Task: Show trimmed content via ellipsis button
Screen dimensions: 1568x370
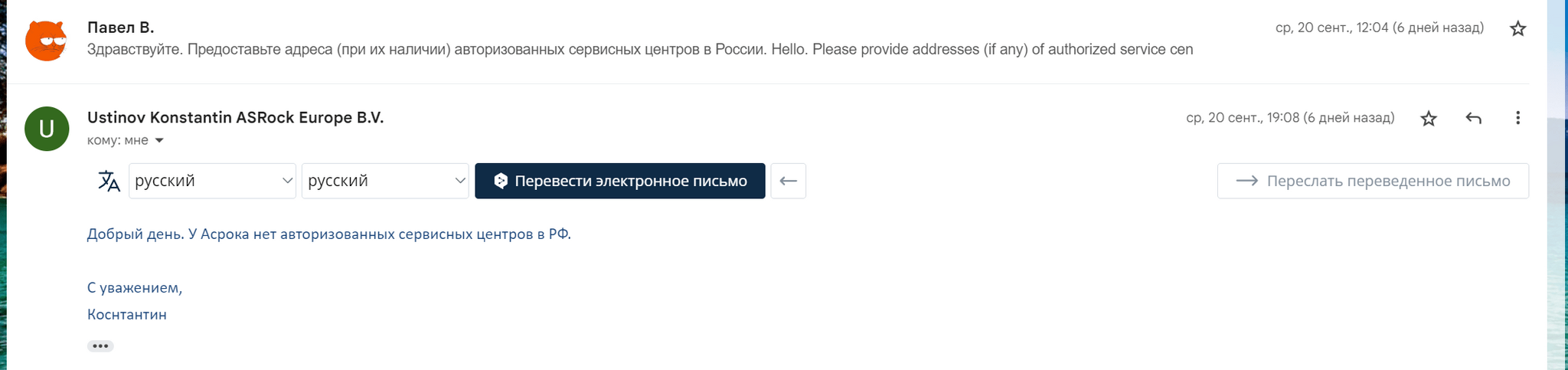Action: 100,346
